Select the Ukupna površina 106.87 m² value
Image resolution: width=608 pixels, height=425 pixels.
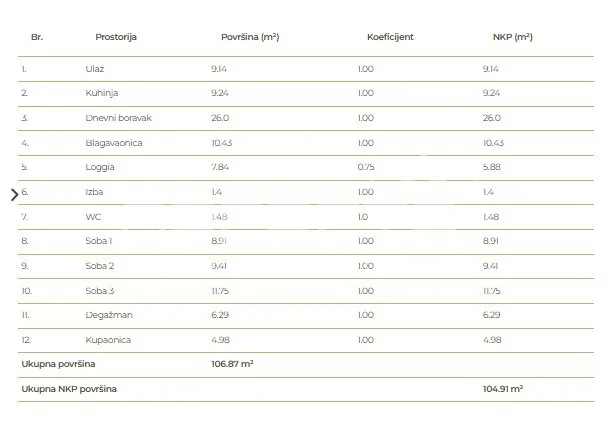[232, 364]
